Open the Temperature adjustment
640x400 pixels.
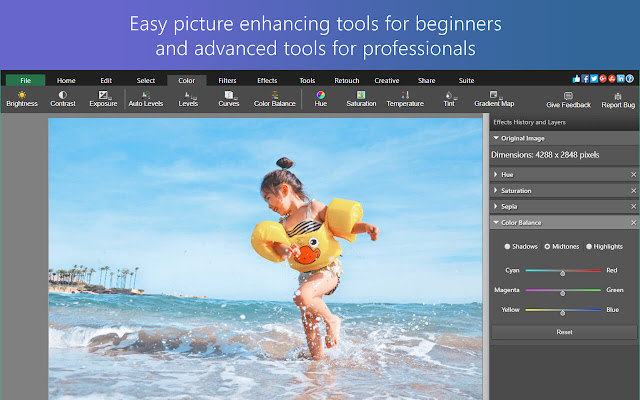coord(405,98)
